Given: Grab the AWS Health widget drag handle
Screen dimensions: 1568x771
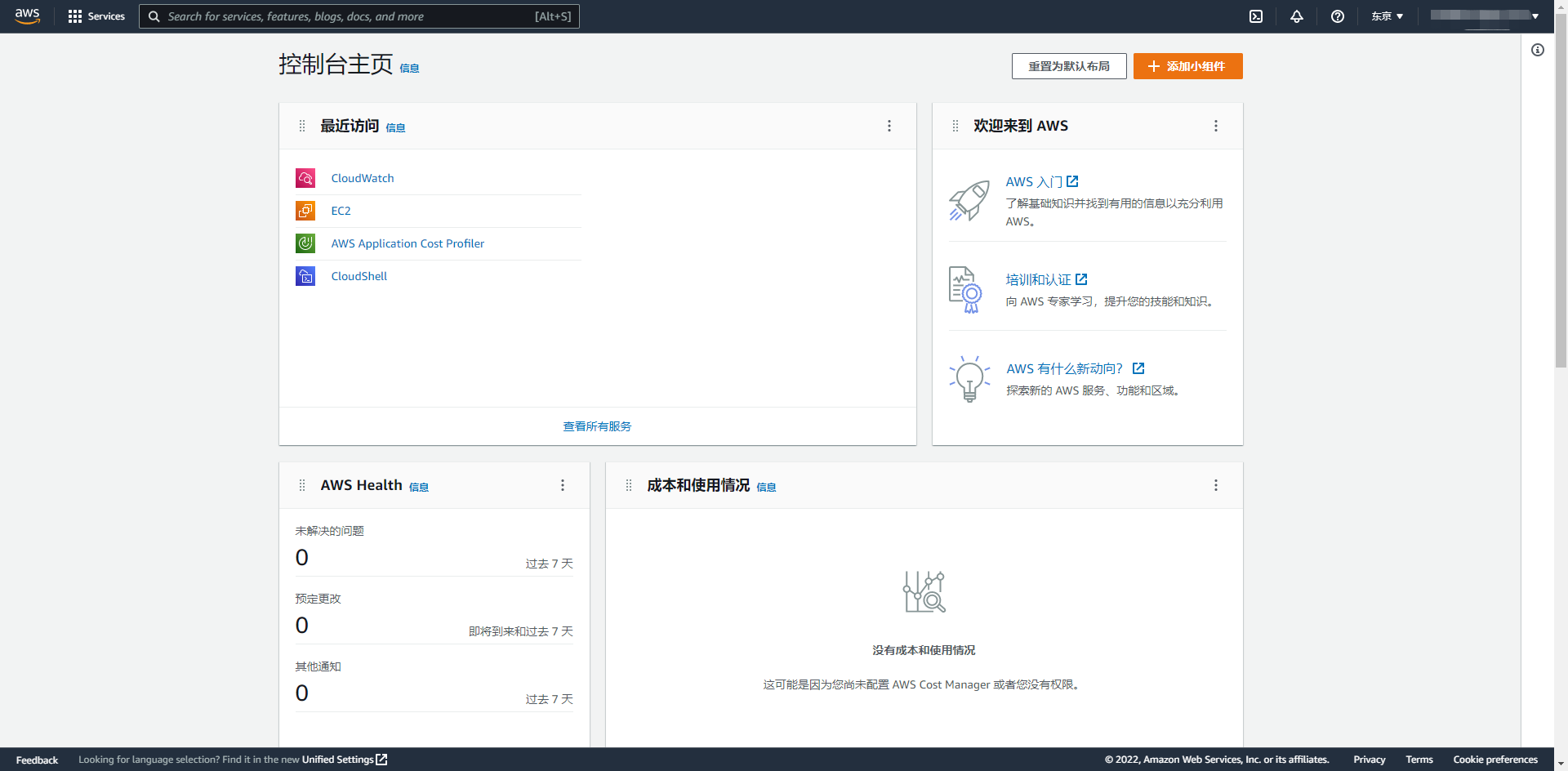Looking at the screenshot, I should [x=302, y=485].
